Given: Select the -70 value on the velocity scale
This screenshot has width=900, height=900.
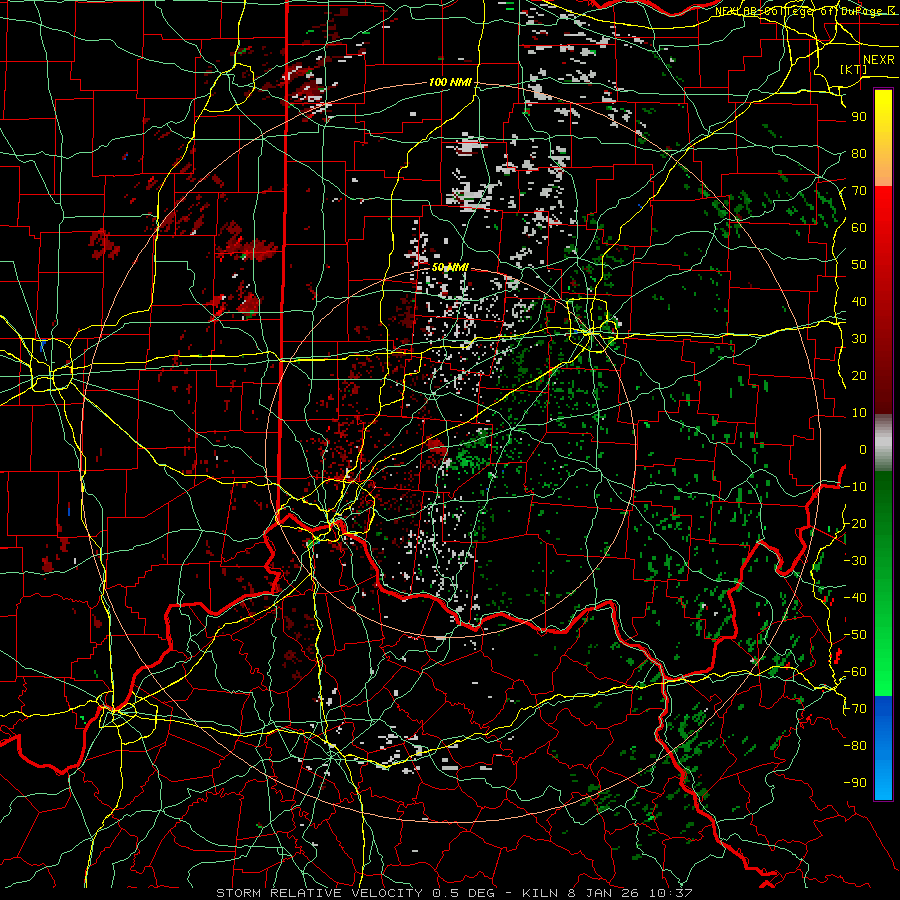Looking at the screenshot, I should [x=855, y=709].
